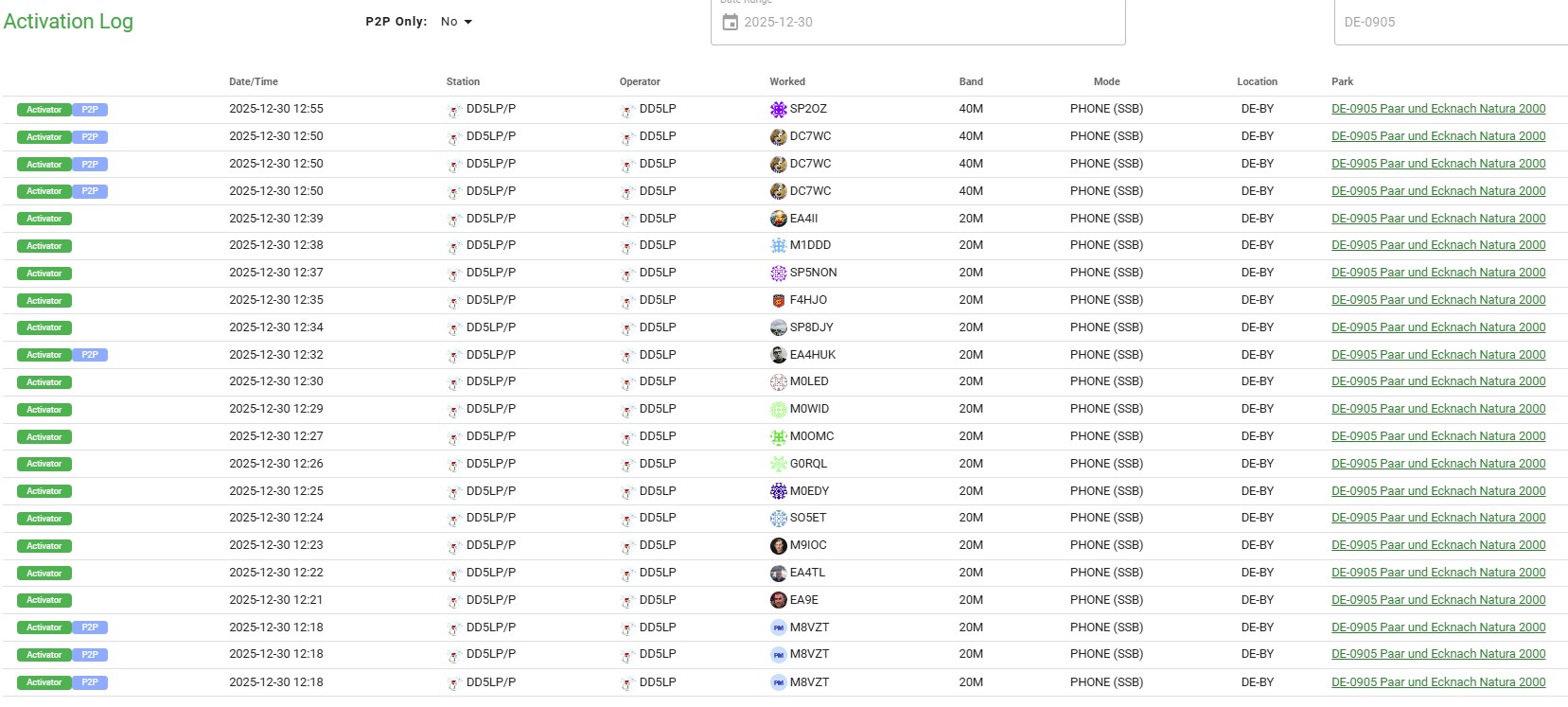Click the Band column header
The height and width of the screenshot is (707, 1568).
pos(971,82)
